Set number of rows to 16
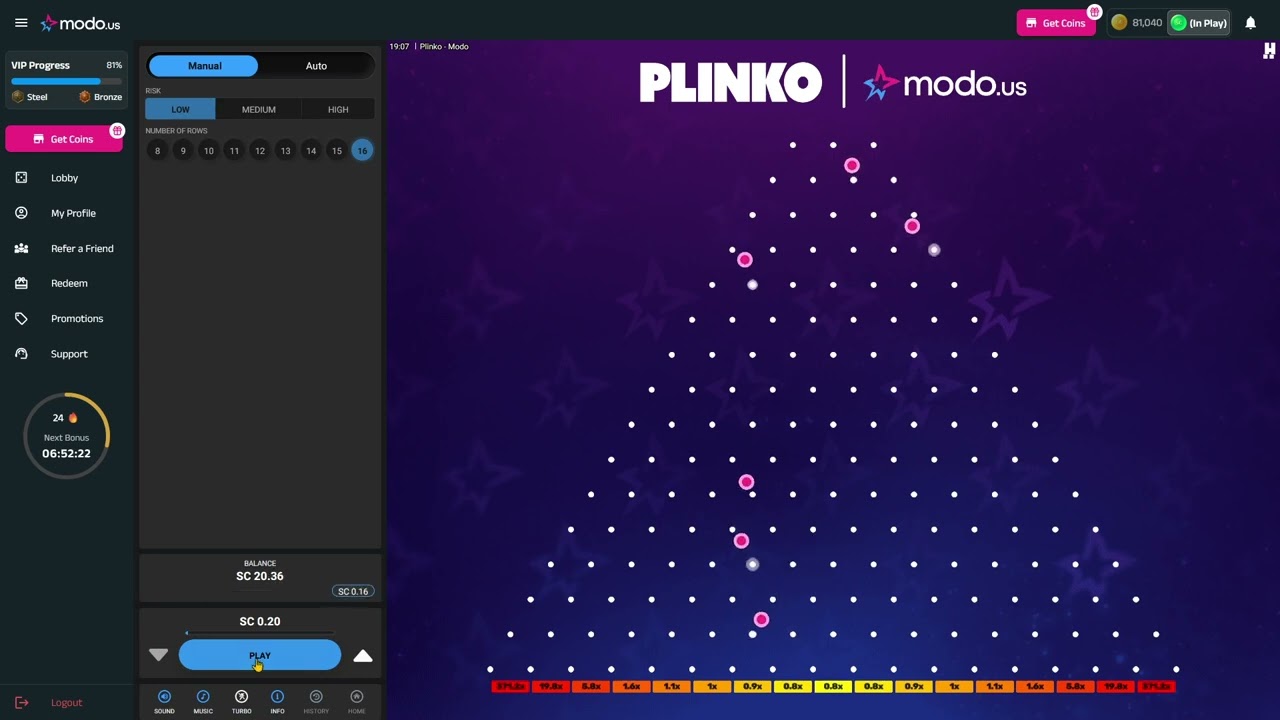1280x720 pixels. [362, 151]
